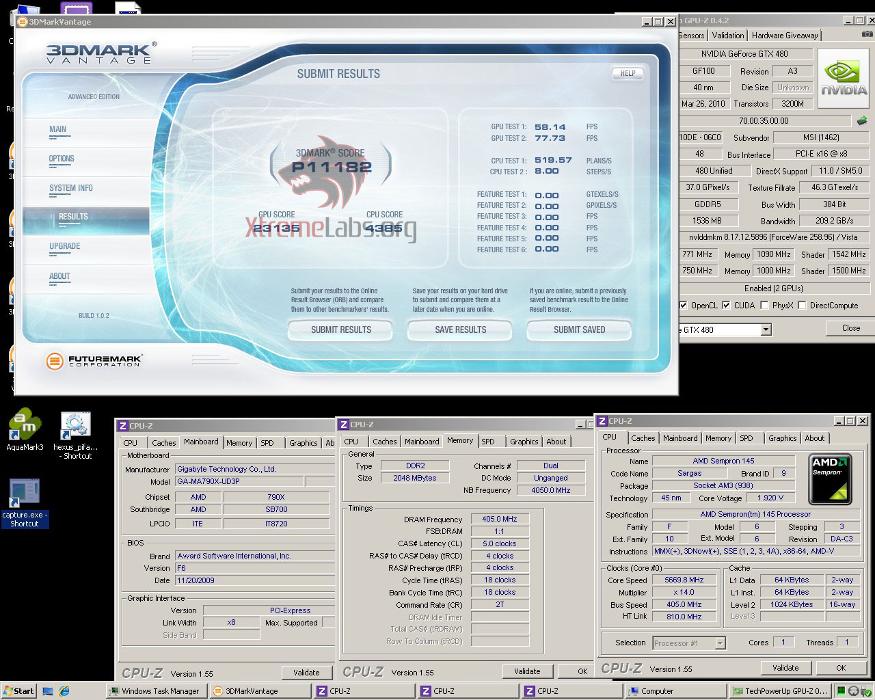Open the hexus_pifa shortcut desktop icon
Screen dimensions: 875x700
point(76,436)
